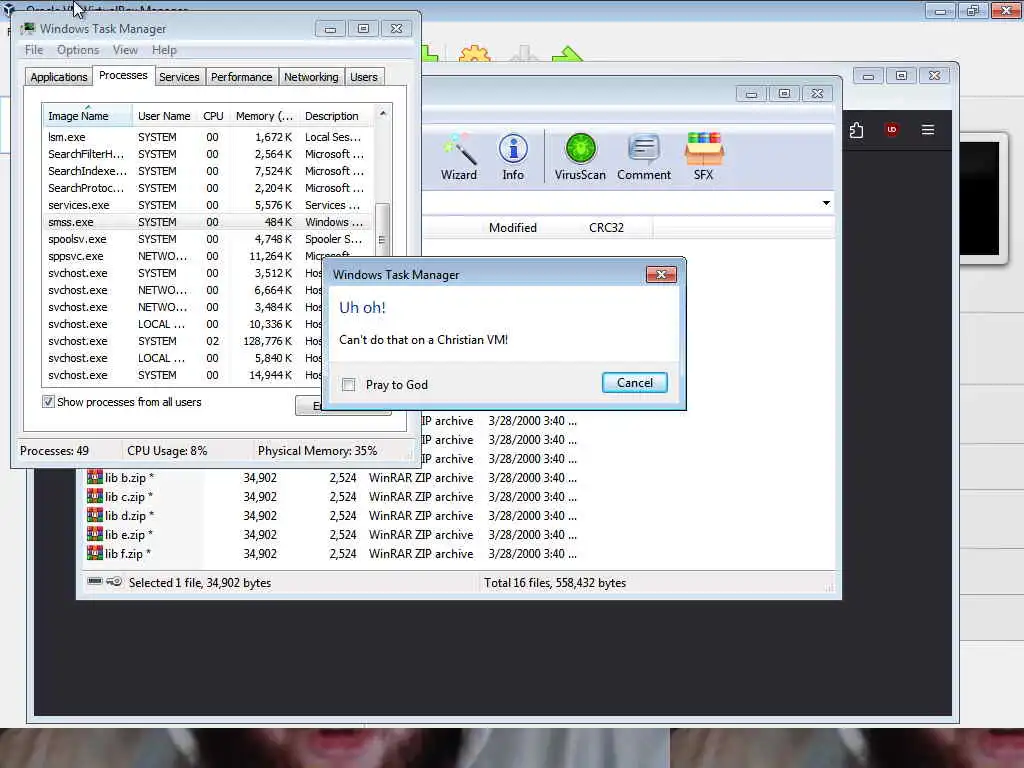Image resolution: width=1024 pixels, height=768 pixels.
Task: Switch to the Performance tab
Action: [241, 77]
